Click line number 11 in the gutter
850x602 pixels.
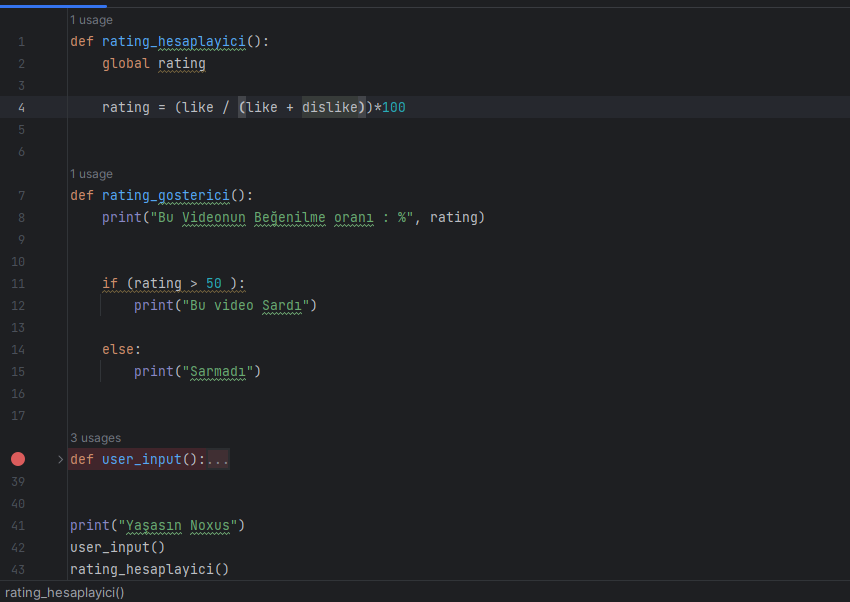pos(18,284)
